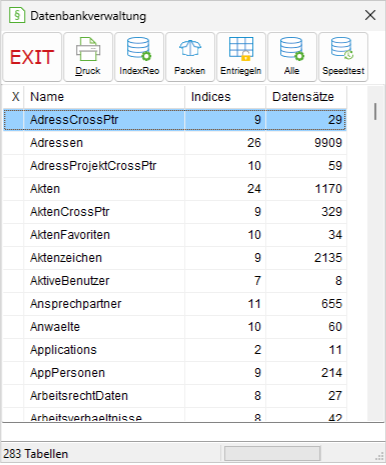
Task: Select the Applications table row
Action: pyautogui.click(x=175, y=350)
